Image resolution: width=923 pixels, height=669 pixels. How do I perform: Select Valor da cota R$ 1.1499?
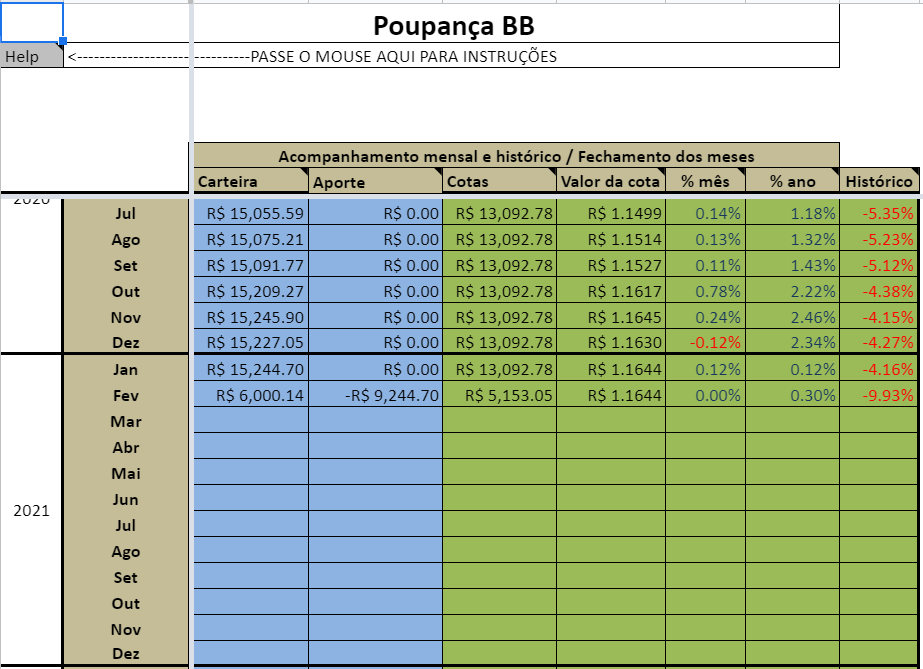tap(611, 212)
